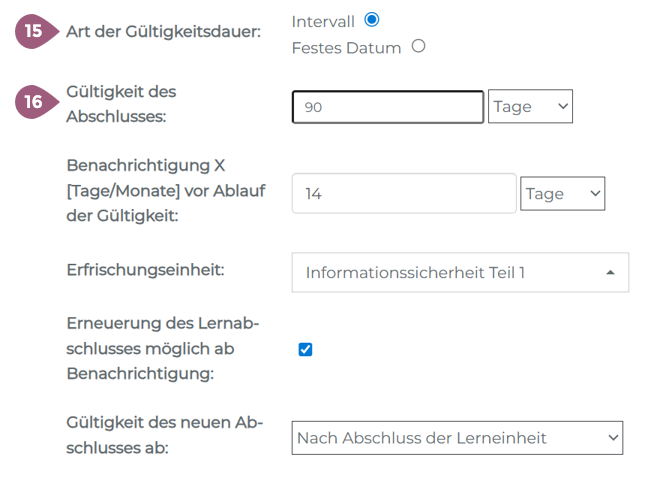Click the Art der Gültigkeitsdauer label

click(163, 32)
